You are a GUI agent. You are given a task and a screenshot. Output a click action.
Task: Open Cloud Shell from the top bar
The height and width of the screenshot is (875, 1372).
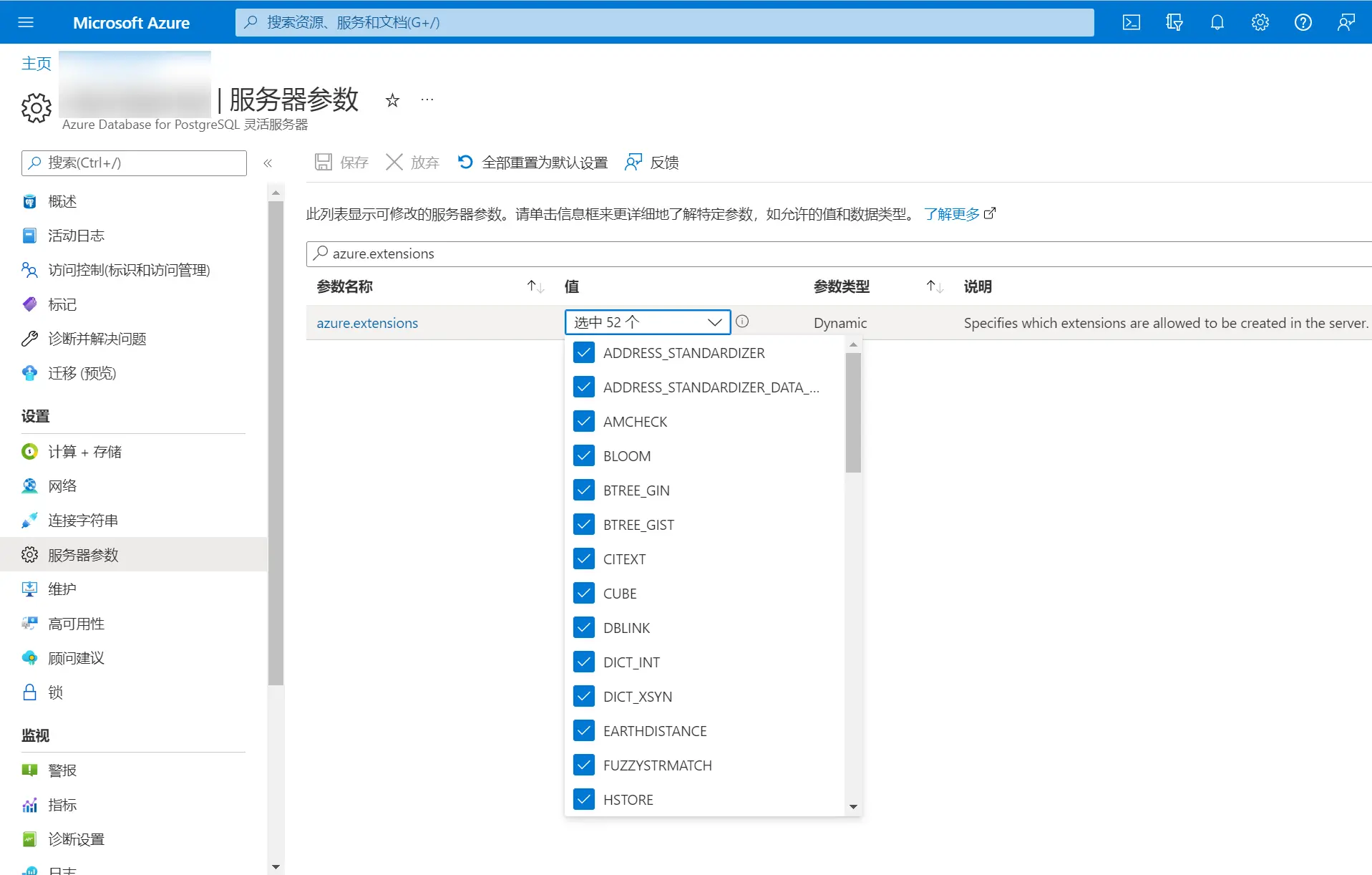click(x=1132, y=22)
